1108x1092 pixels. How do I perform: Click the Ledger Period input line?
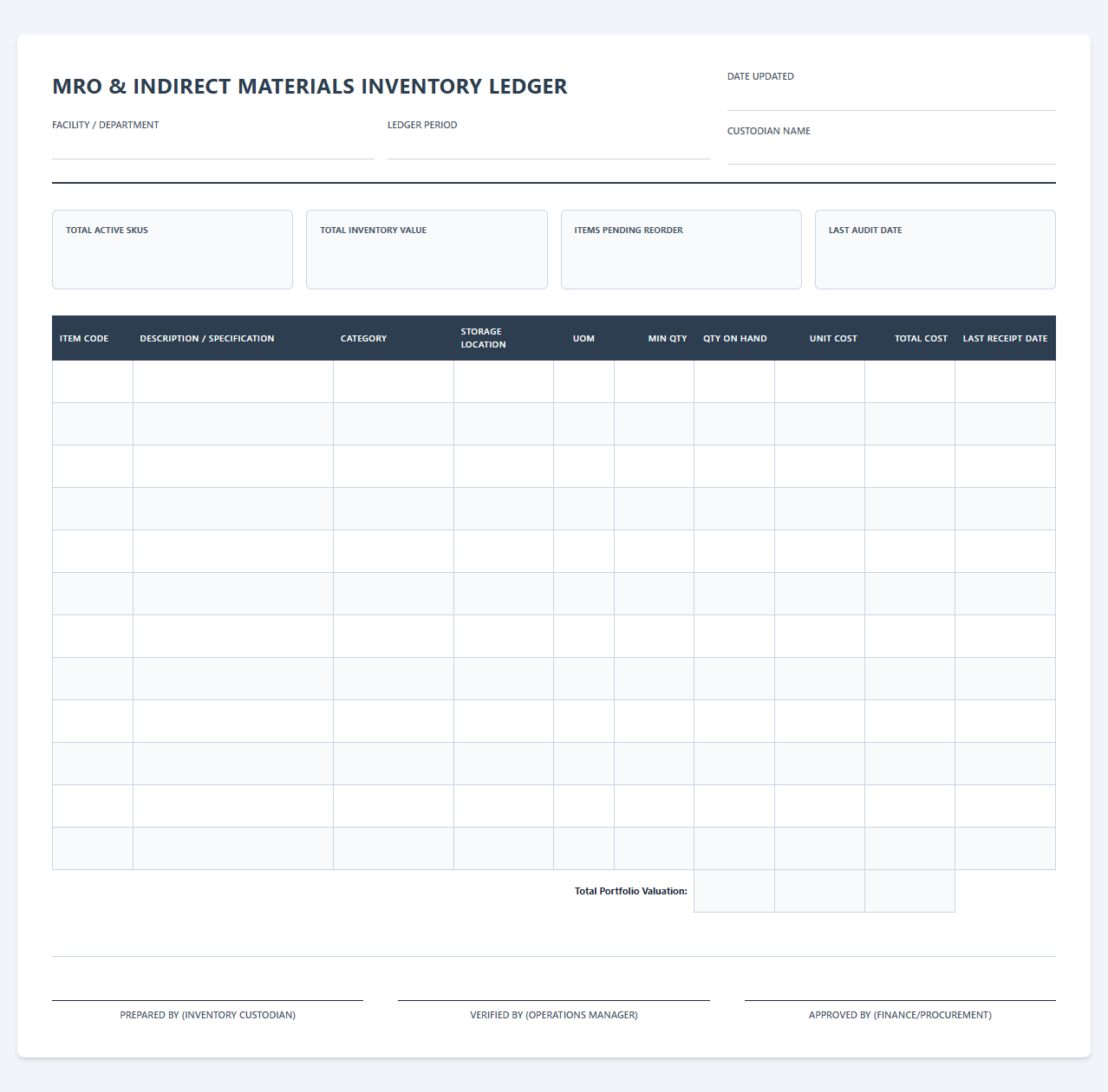click(x=548, y=147)
